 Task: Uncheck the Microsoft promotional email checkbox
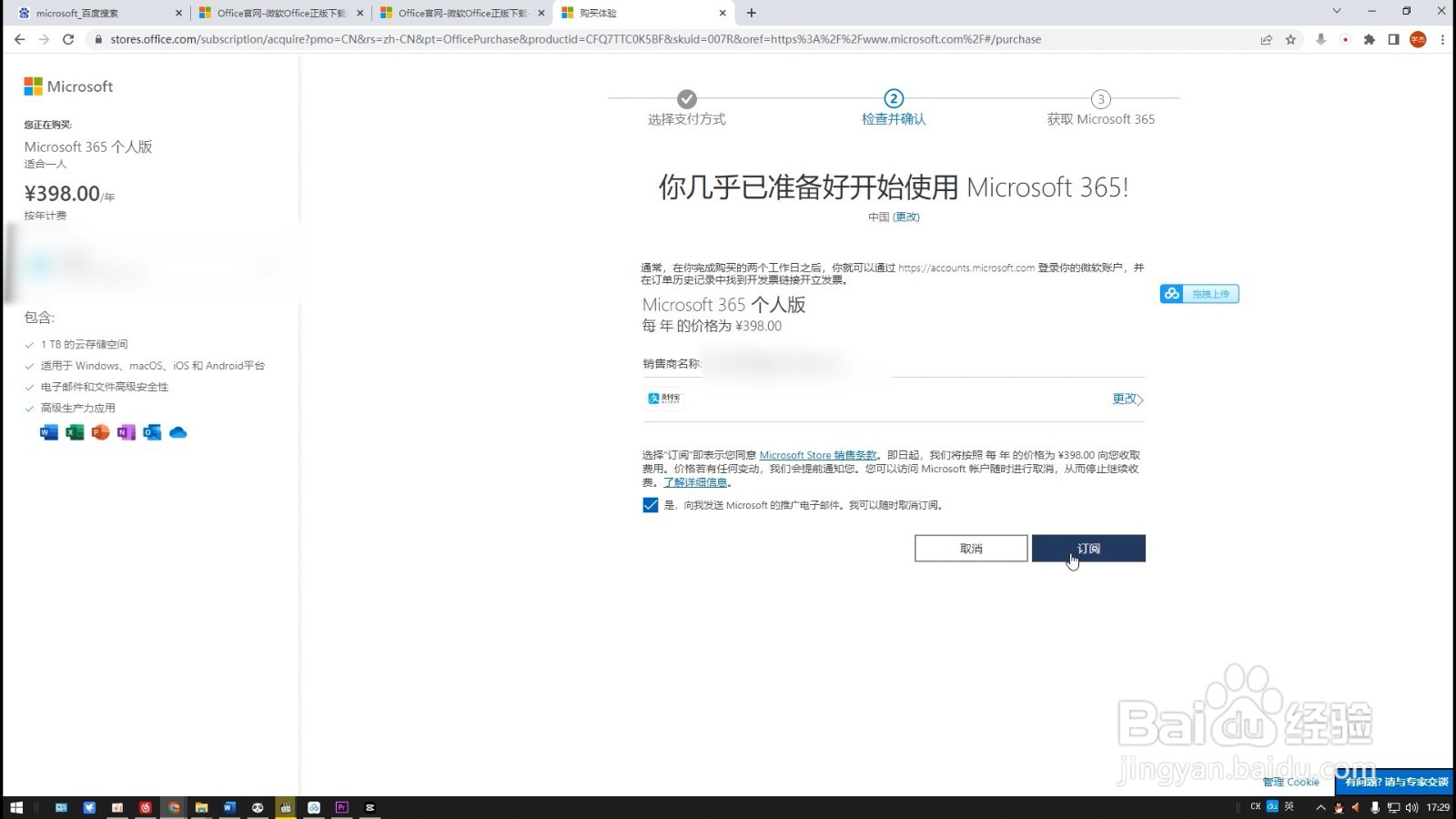[x=650, y=505]
